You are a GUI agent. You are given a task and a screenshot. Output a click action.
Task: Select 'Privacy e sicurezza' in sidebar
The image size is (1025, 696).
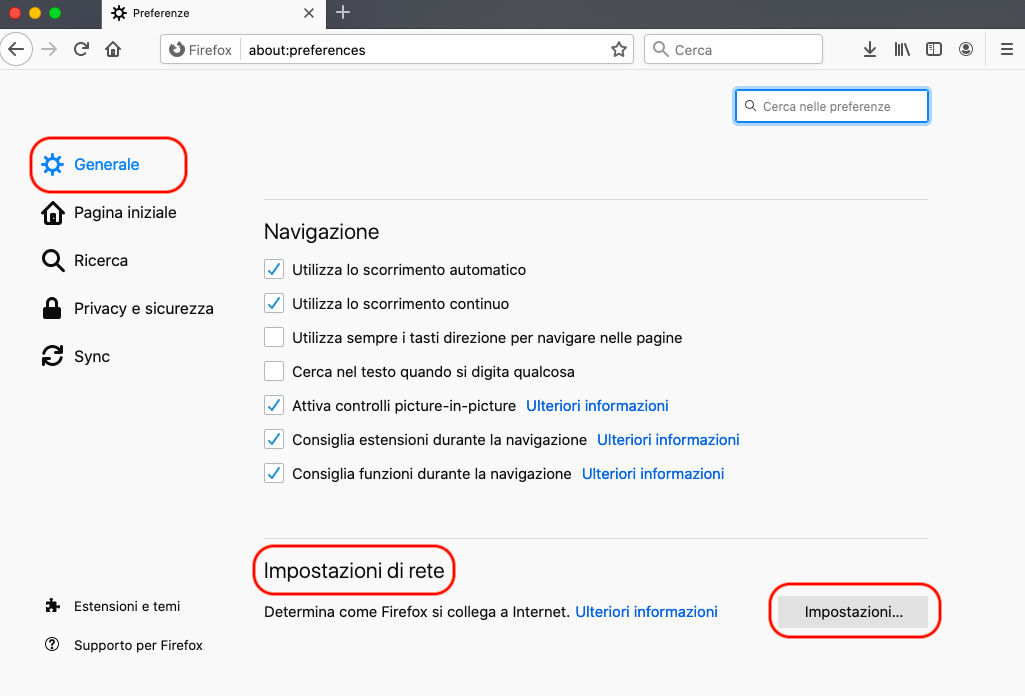[x=143, y=309]
